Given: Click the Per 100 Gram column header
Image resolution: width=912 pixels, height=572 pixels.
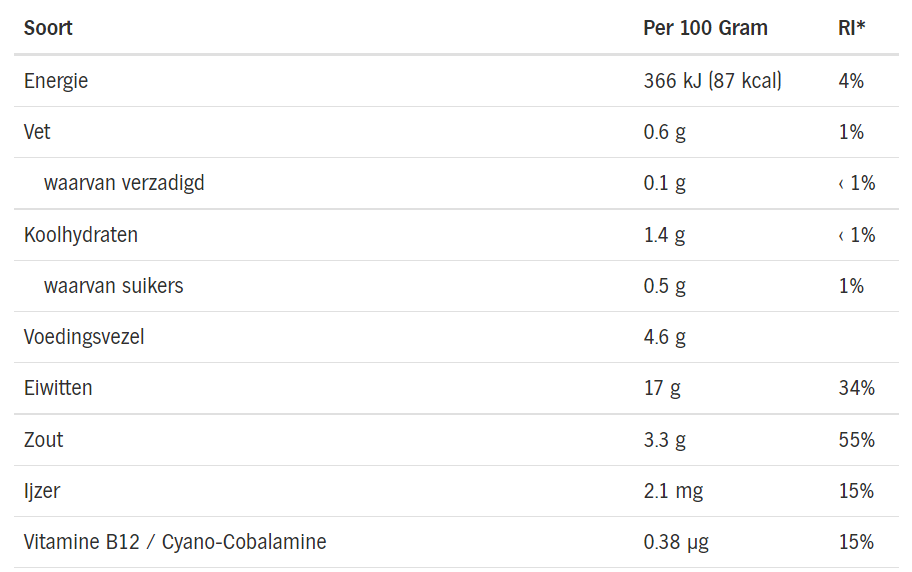Looking at the screenshot, I should tap(705, 28).
